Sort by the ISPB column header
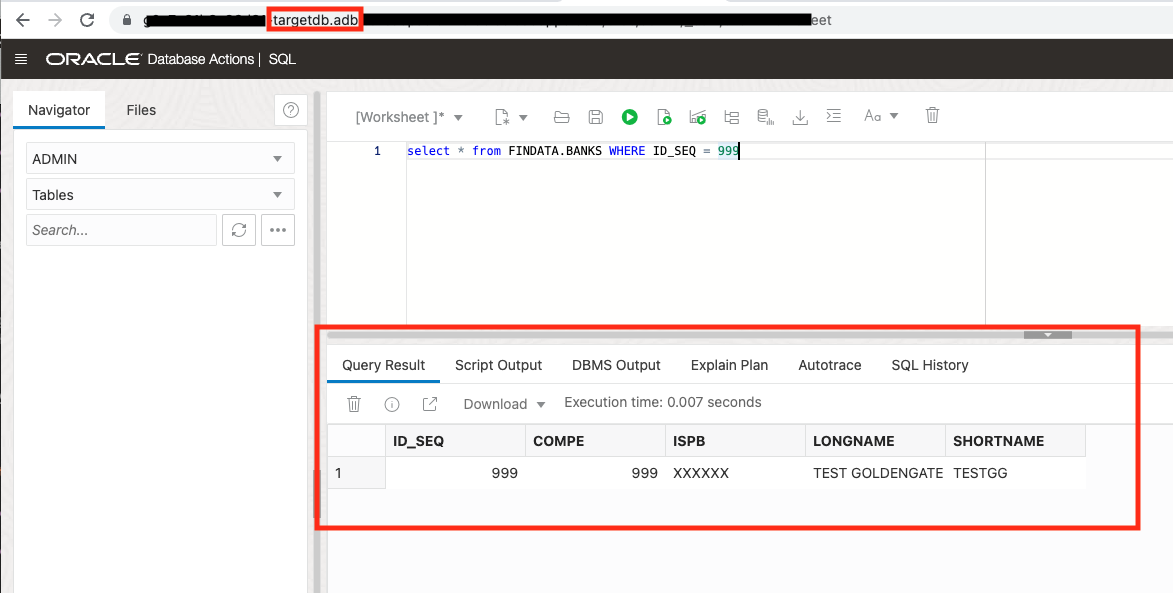The height and width of the screenshot is (593, 1173). (x=735, y=441)
